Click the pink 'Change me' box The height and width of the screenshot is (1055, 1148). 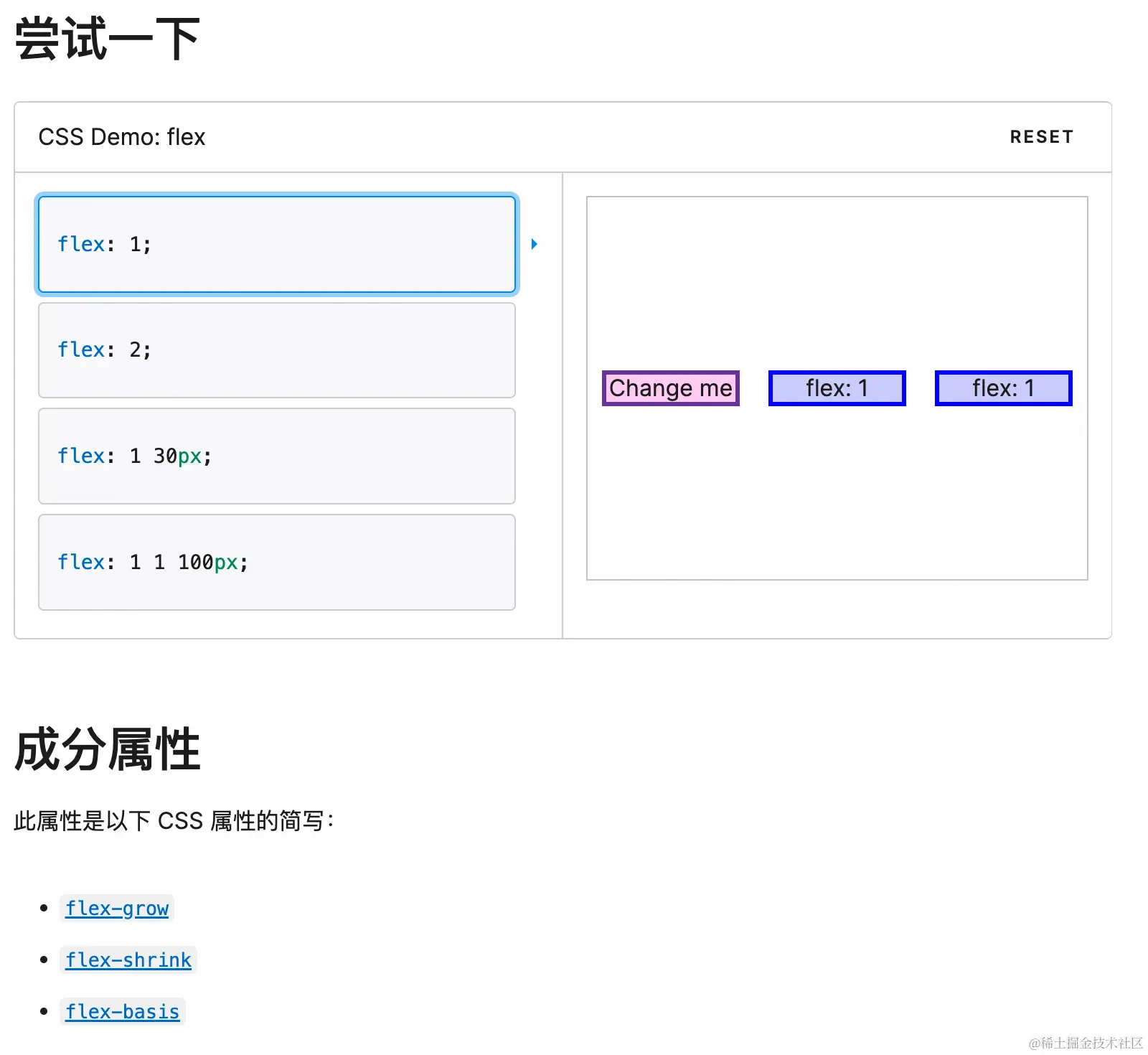[x=671, y=388]
